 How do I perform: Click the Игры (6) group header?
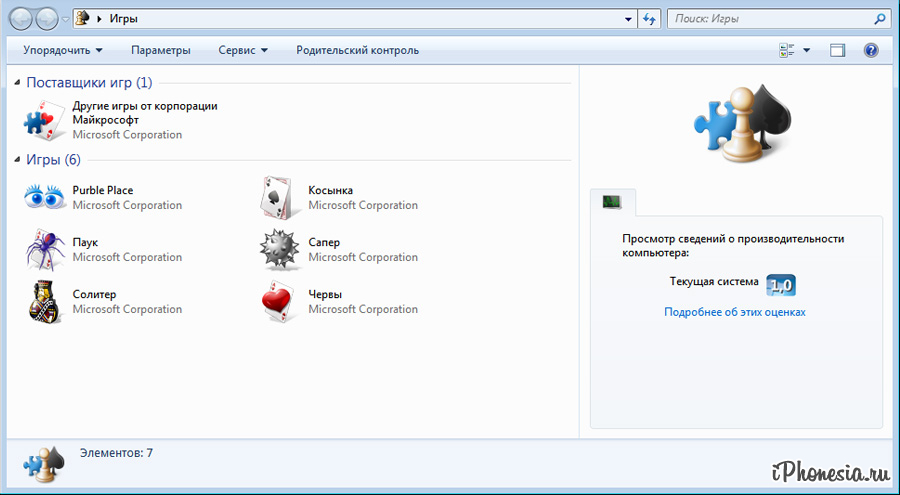[53, 160]
